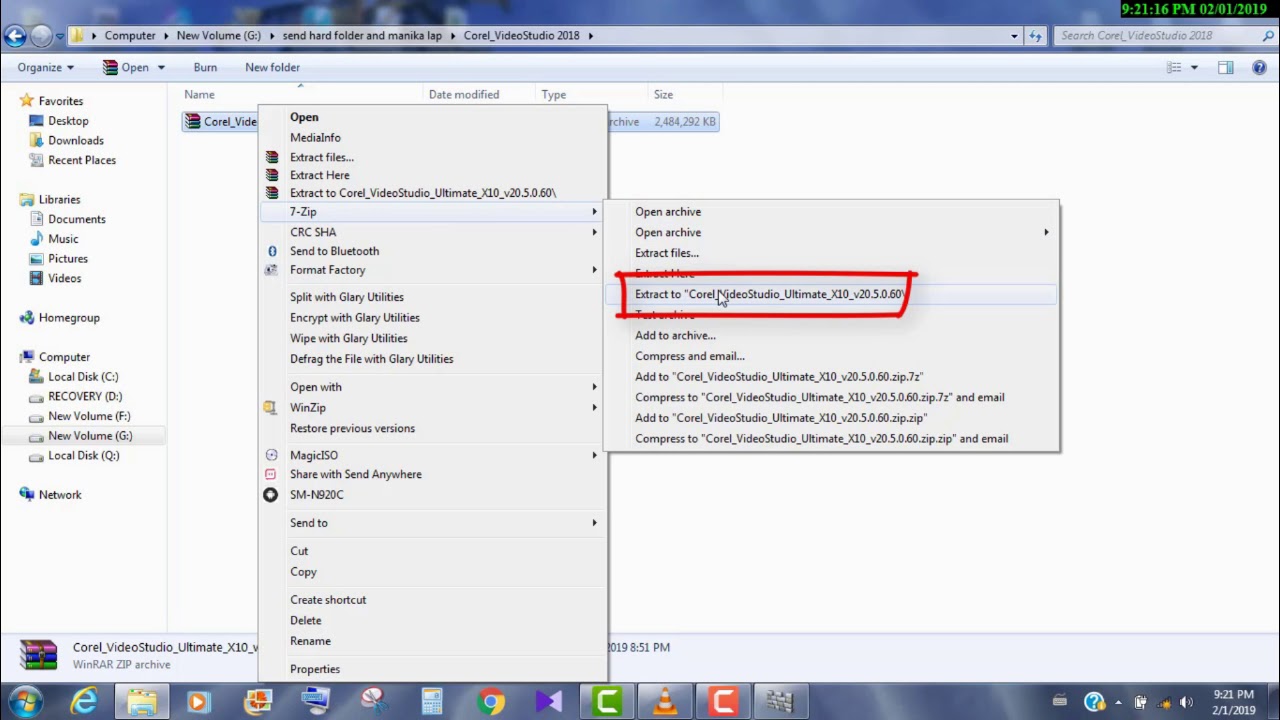Click the MagicISO icon in context menu
This screenshot has height=720, width=1280.
(x=271, y=455)
